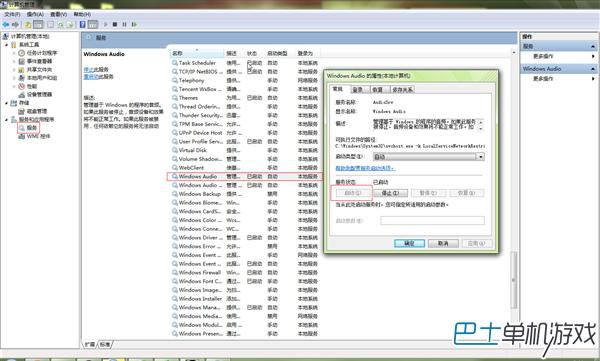Select the WMI 控件 node icon

(21, 136)
